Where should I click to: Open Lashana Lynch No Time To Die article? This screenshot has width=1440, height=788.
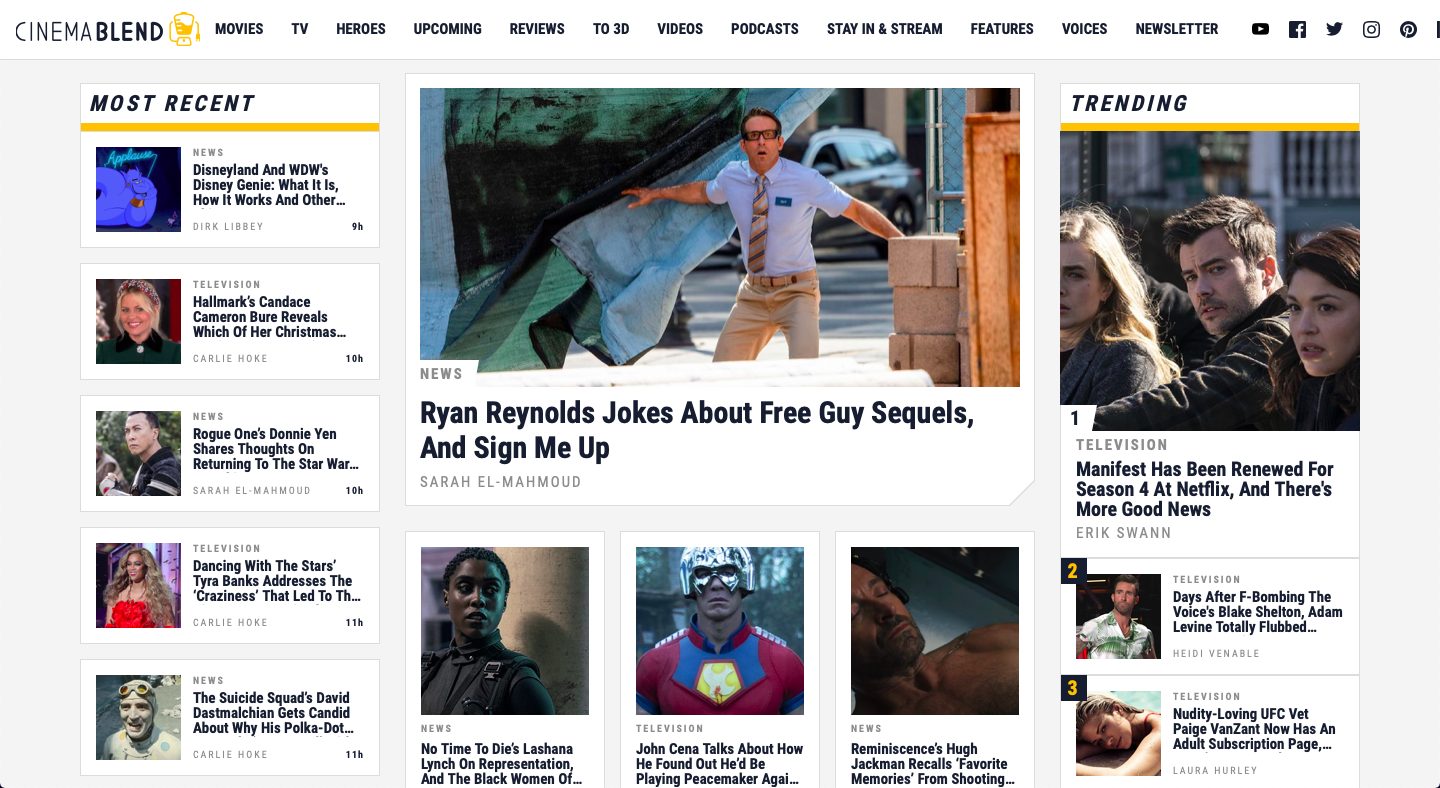501,764
